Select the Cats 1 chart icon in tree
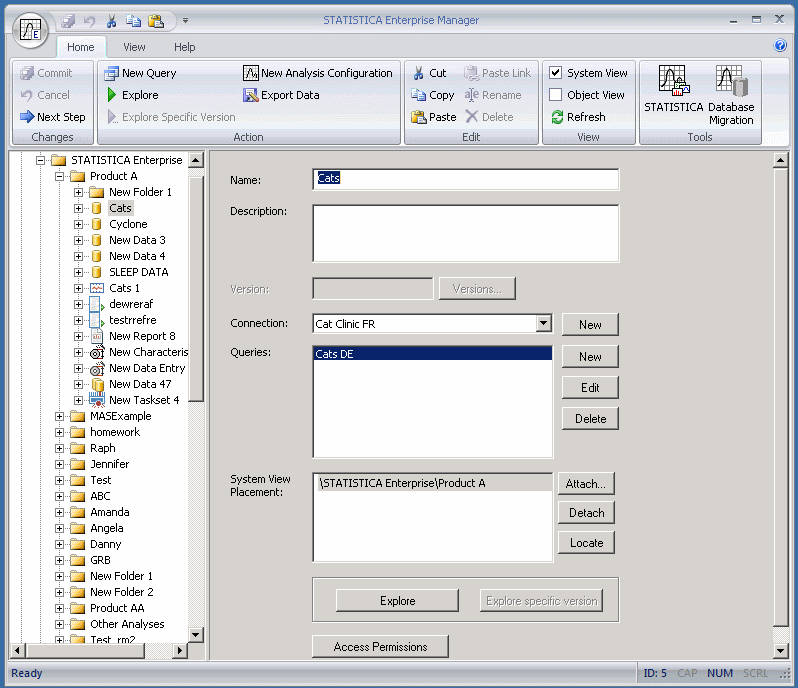The height and width of the screenshot is (688, 798). (x=97, y=289)
